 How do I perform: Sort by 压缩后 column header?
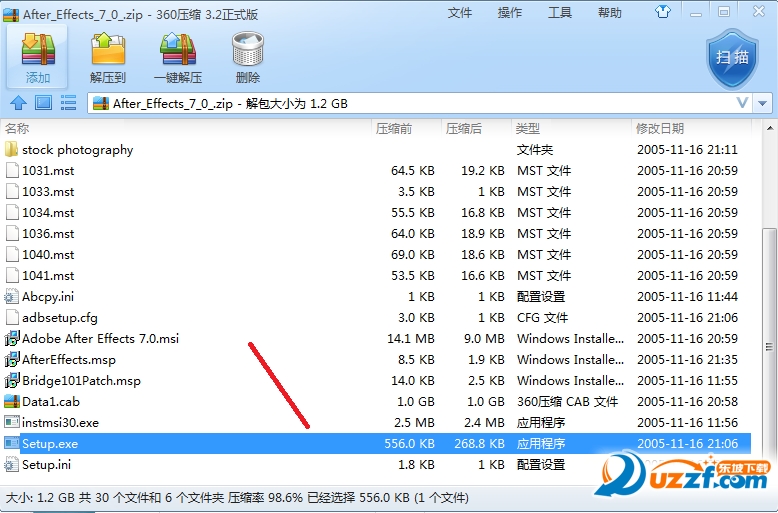(x=476, y=128)
